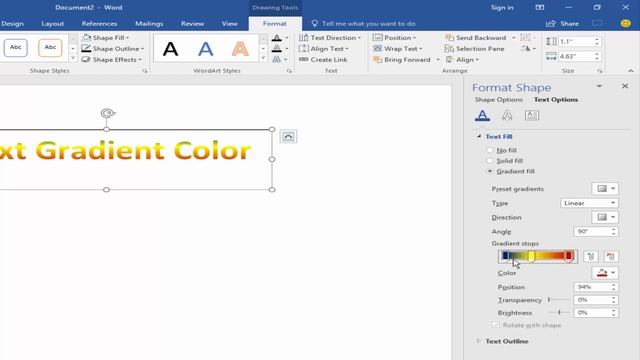This screenshot has height=360, width=640.
Task: Click the smiley feedback icon
Action: 625,24
